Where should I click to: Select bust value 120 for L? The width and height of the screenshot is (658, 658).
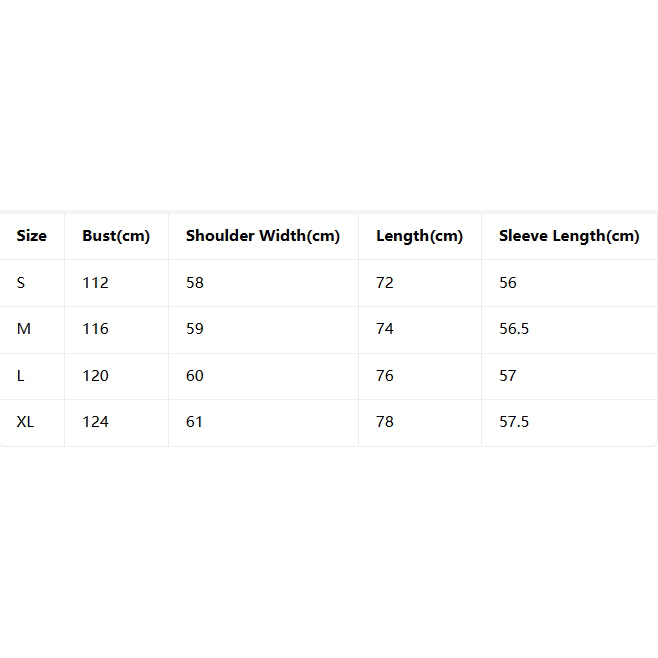click(x=95, y=376)
